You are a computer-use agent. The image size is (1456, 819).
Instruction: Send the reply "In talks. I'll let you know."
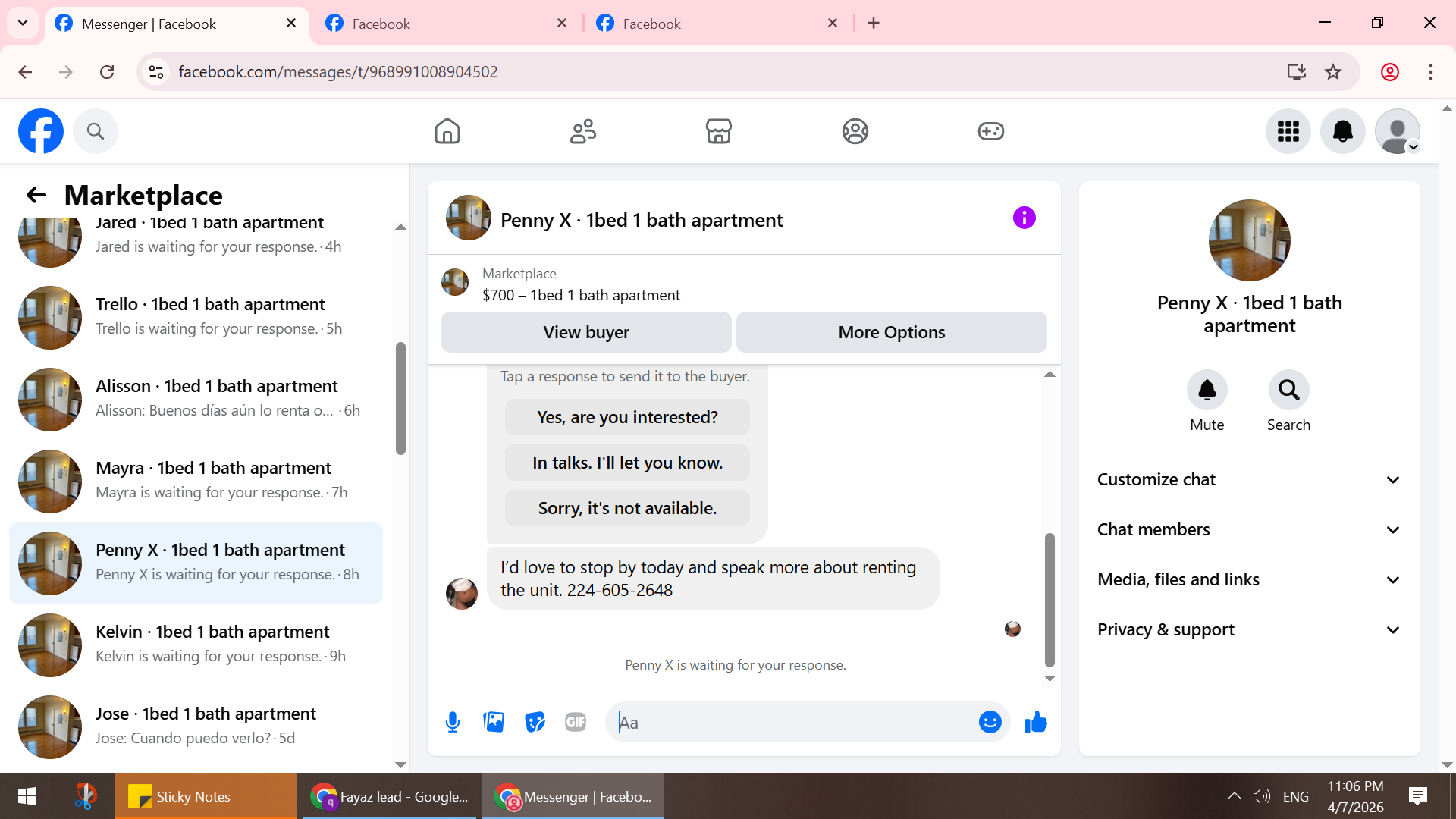tap(627, 463)
